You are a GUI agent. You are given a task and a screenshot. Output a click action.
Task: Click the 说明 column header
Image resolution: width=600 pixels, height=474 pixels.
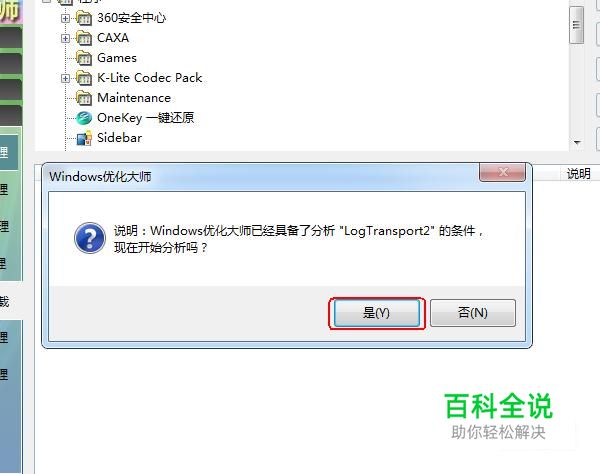[578, 174]
